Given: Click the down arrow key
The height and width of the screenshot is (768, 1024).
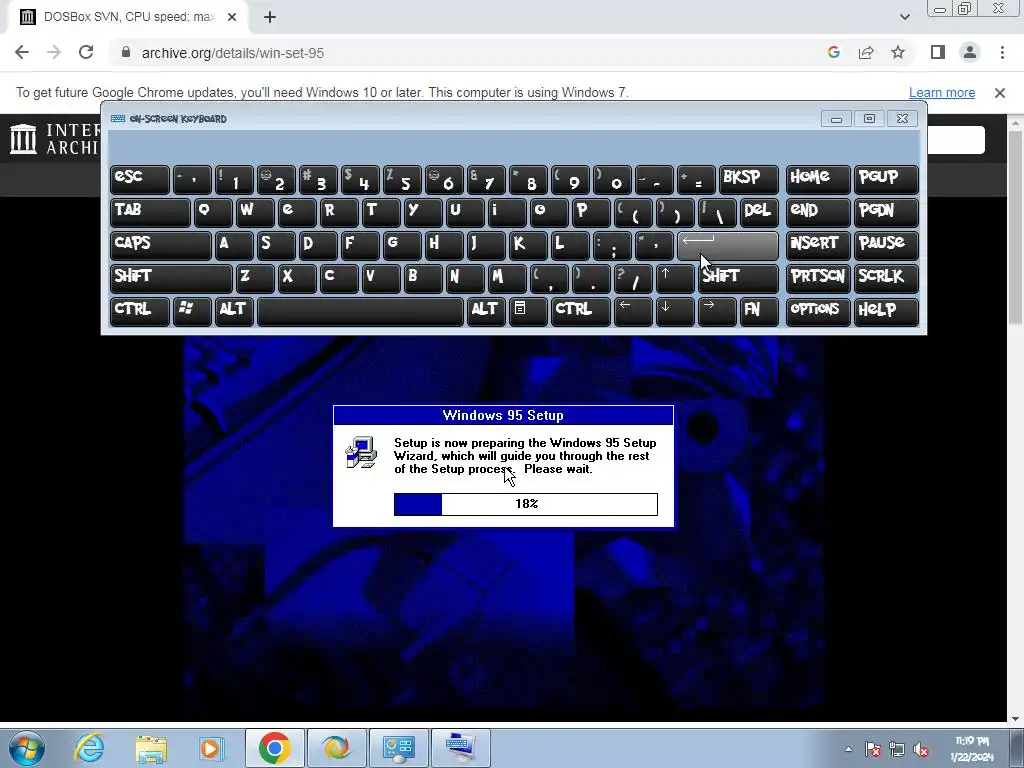Looking at the screenshot, I should (x=675, y=312).
